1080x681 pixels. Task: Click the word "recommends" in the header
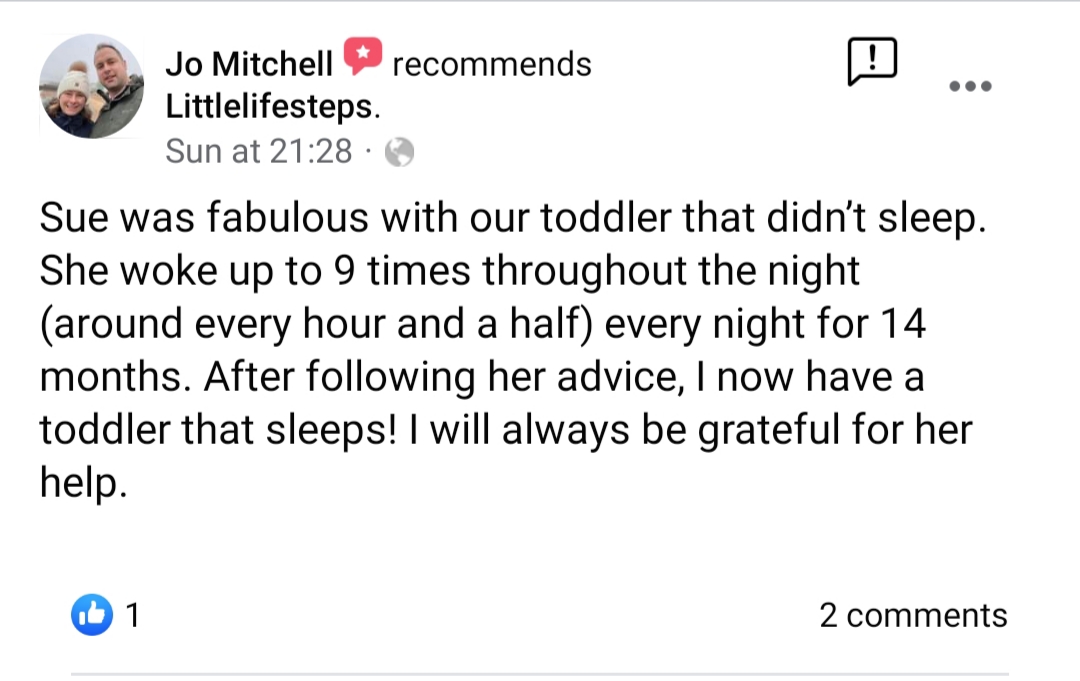tap(492, 64)
